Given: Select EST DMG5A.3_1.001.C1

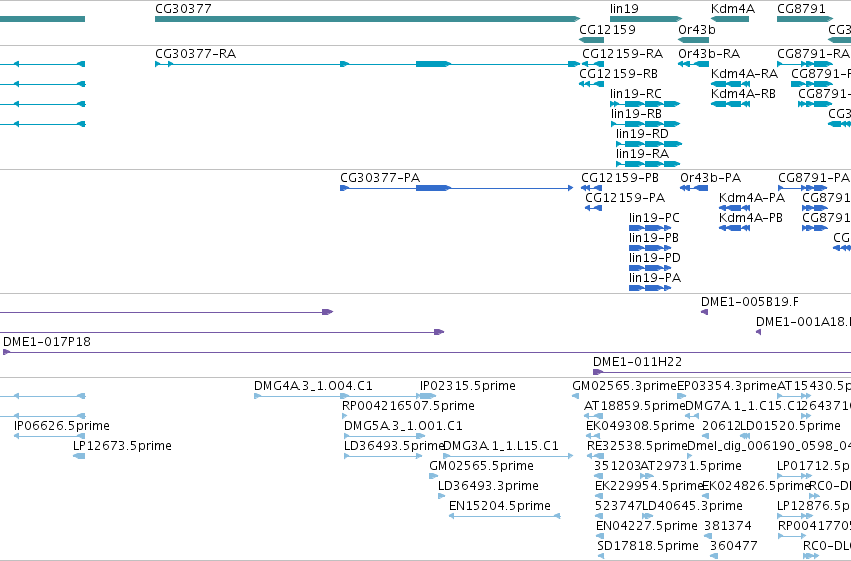Looking at the screenshot, I should (403, 426).
